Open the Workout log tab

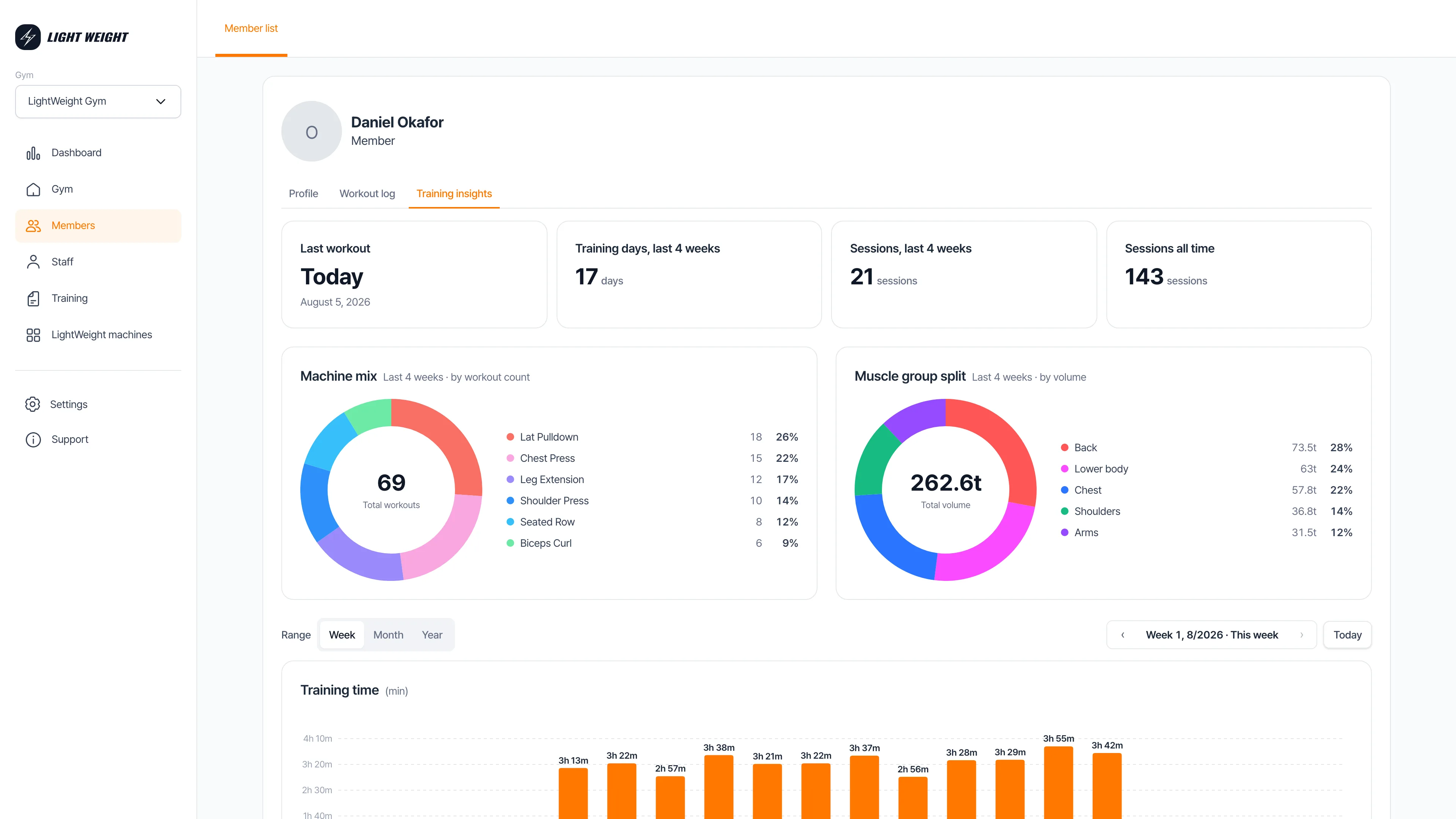point(367,194)
